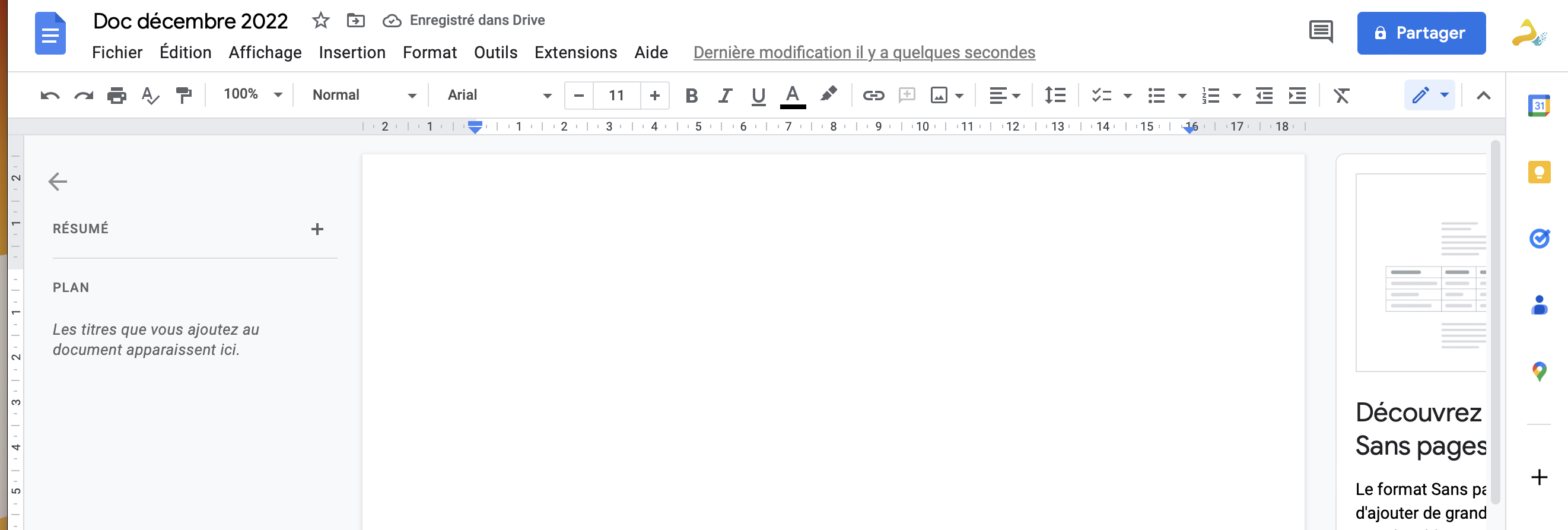Open the Aide menu
Viewport: 1568px width, 530px height.
click(x=651, y=52)
